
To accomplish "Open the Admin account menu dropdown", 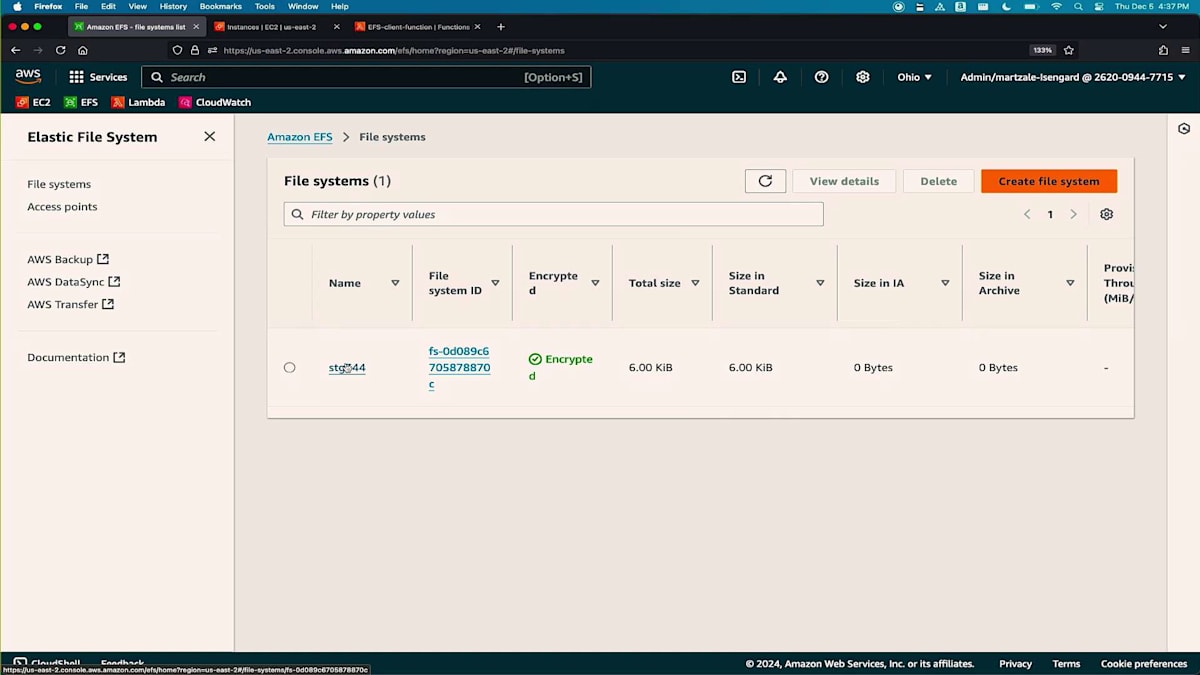I will (x=1074, y=77).
